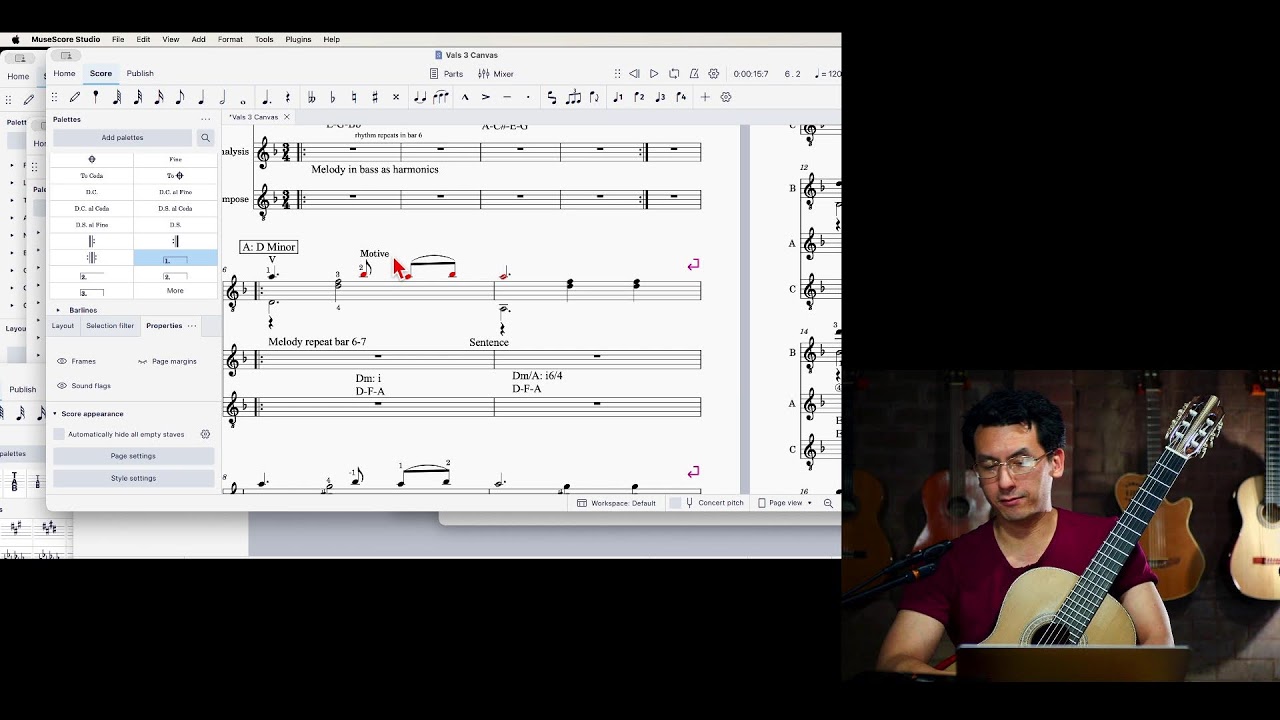Image resolution: width=1280 pixels, height=720 pixels.
Task: Open Style settings
Action: pos(133,478)
